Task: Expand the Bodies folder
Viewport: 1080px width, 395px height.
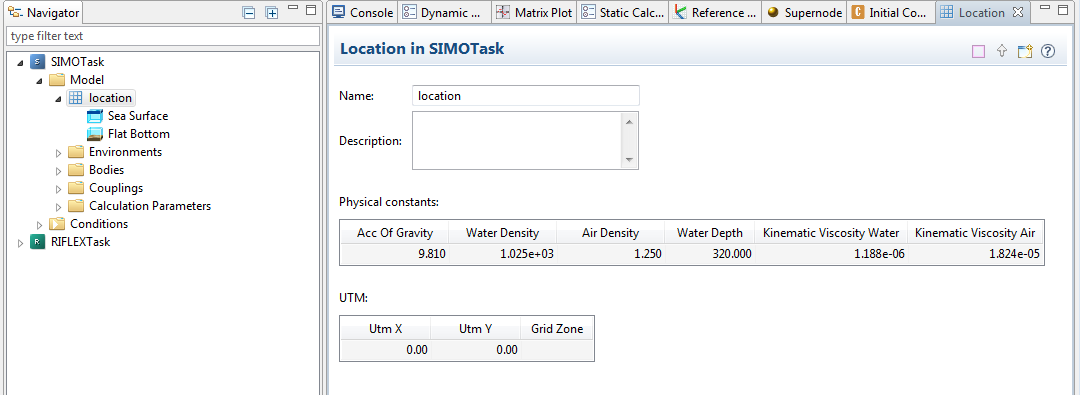Action: pyautogui.click(x=59, y=170)
